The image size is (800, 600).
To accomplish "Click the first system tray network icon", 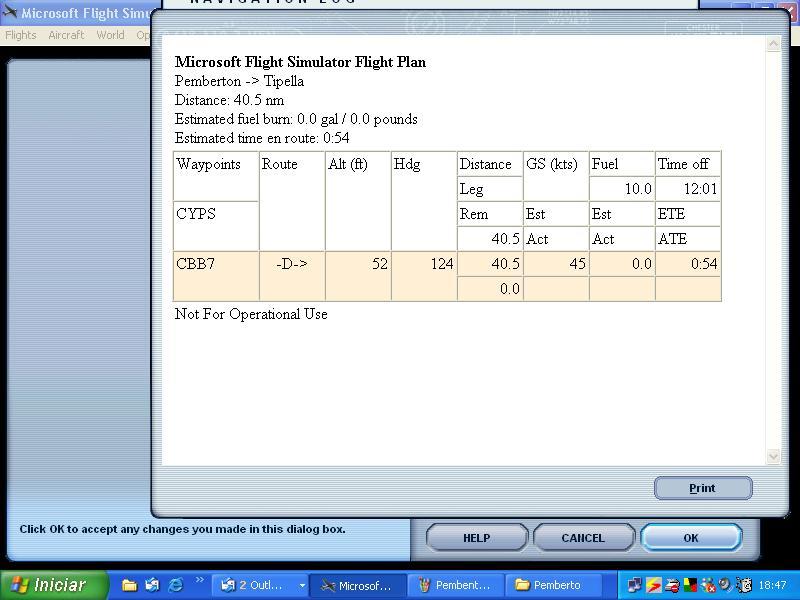I will [x=635, y=585].
